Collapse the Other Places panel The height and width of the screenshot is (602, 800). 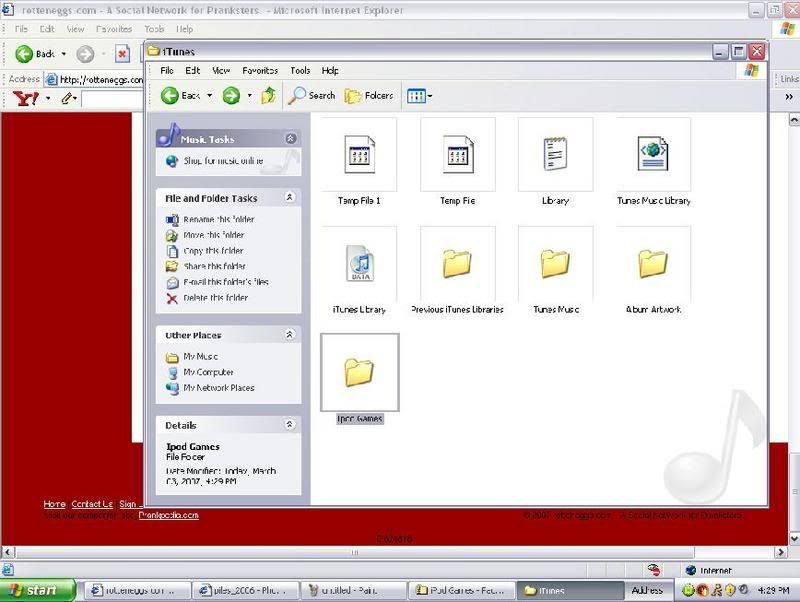pos(289,334)
